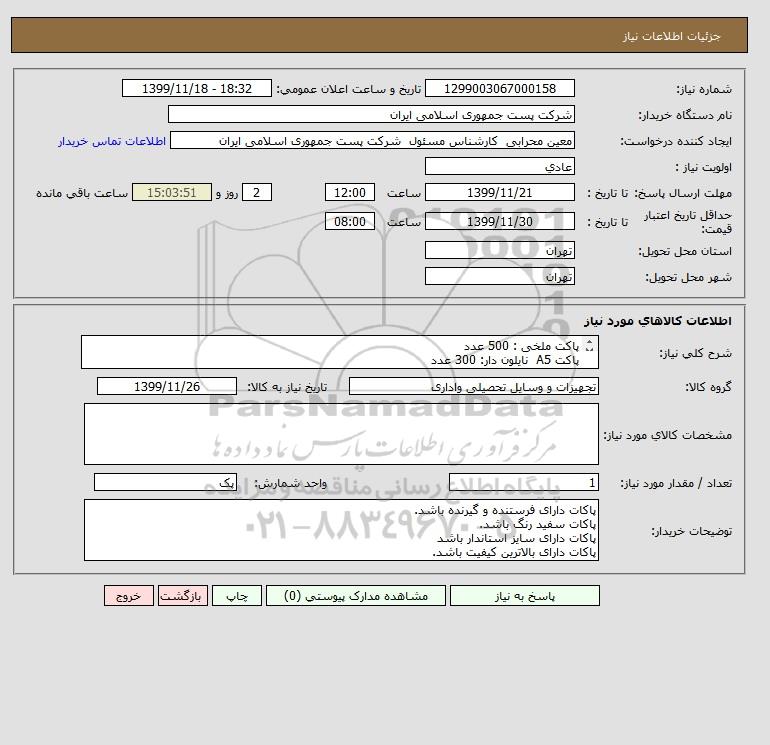770x745 pixels.
Task: Click the response deadline date 1399/11/21
Action: tap(499, 193)
